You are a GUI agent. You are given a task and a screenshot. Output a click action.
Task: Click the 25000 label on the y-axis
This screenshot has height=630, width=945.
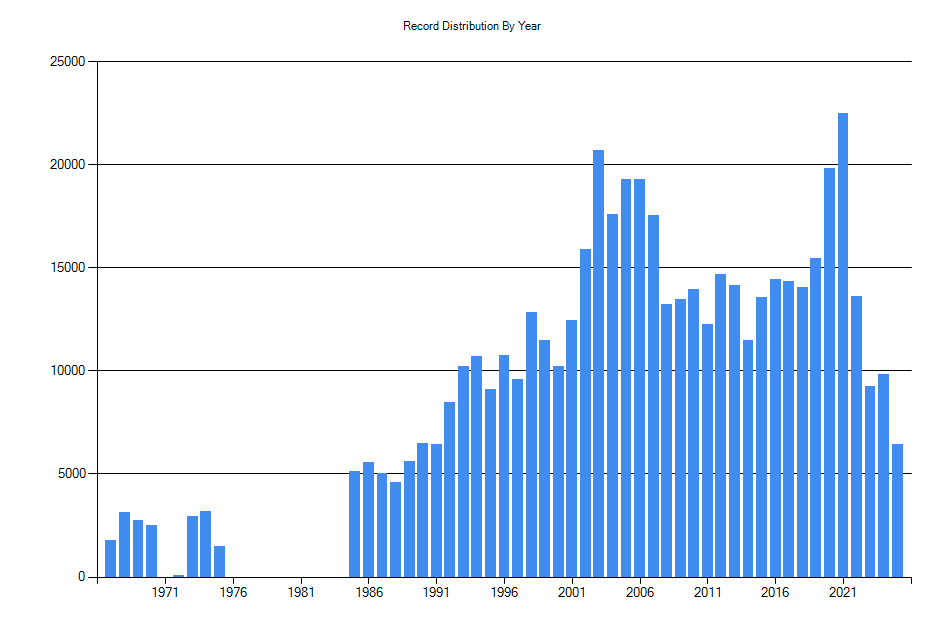coord(68,62)
